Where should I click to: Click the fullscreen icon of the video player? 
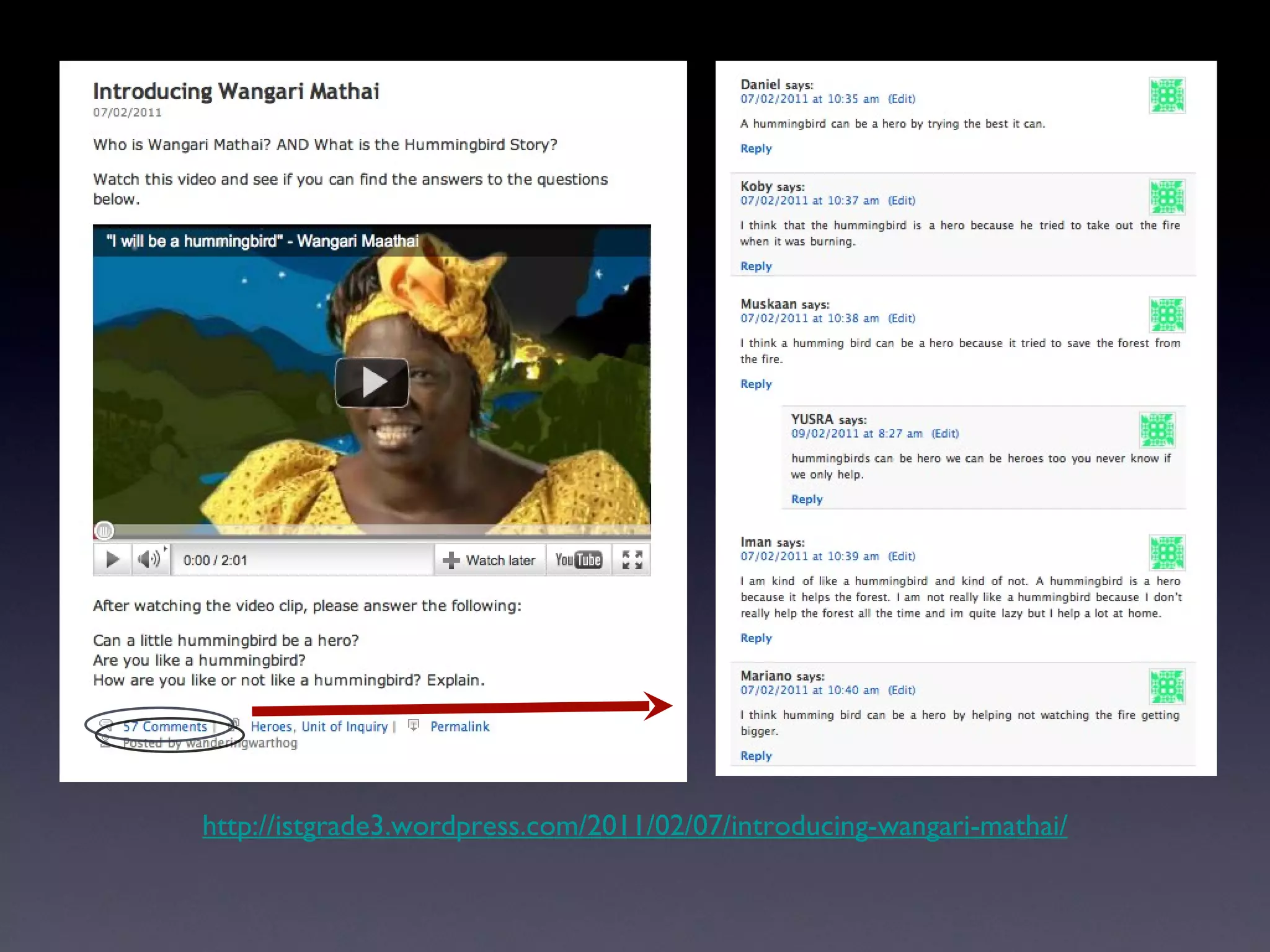631,560
